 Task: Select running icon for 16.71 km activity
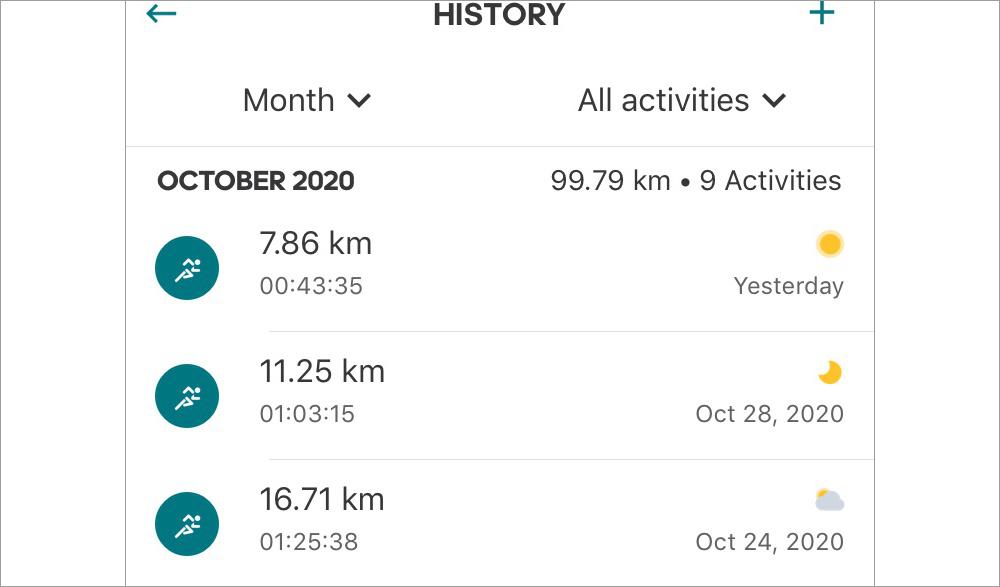coord(187,524)
